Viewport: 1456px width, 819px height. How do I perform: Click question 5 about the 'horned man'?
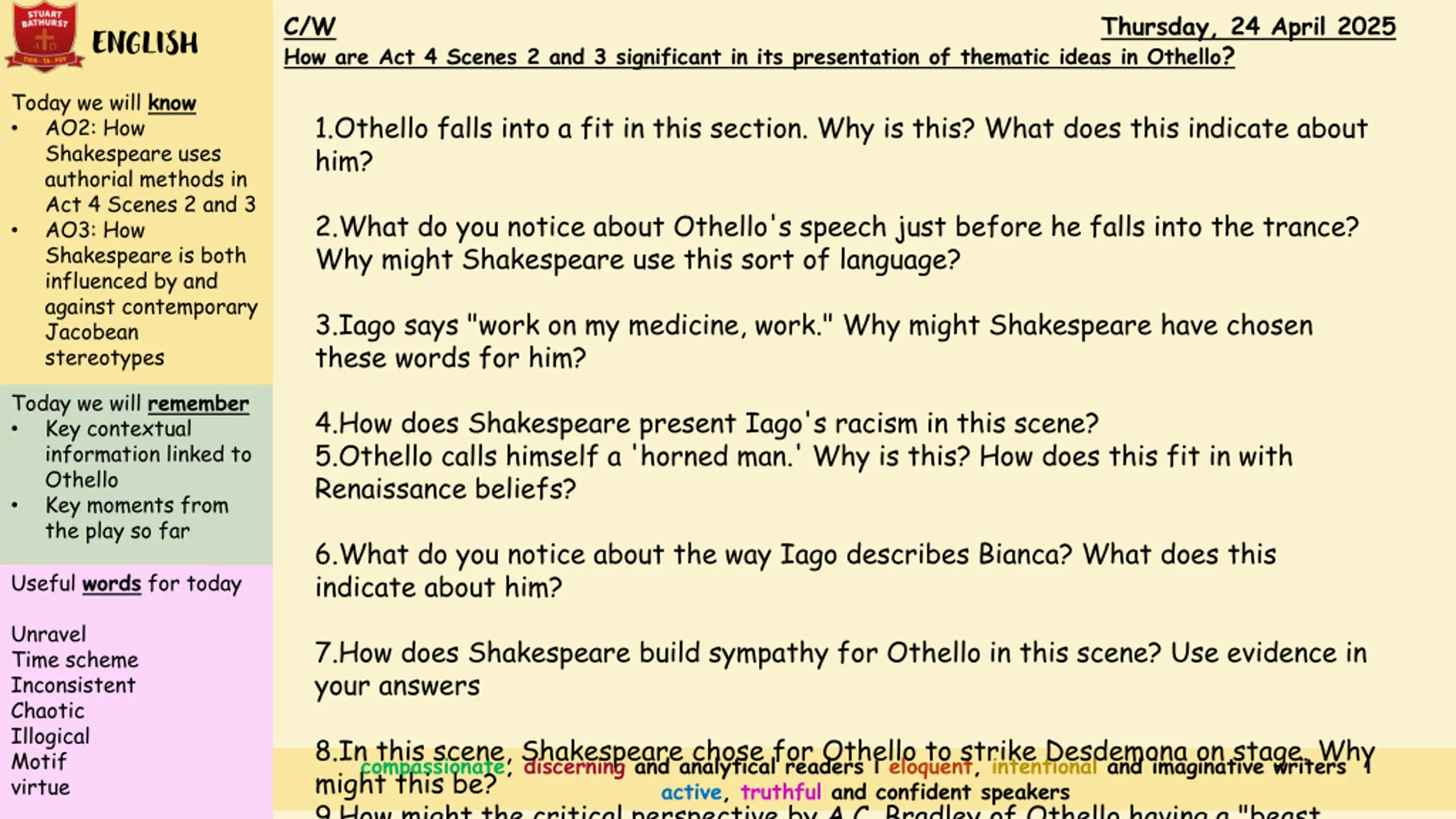804,472
